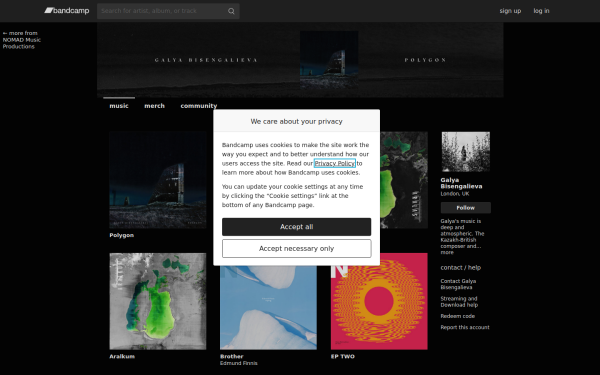Click the Bandcamp logo

click(x=67, y=11)
